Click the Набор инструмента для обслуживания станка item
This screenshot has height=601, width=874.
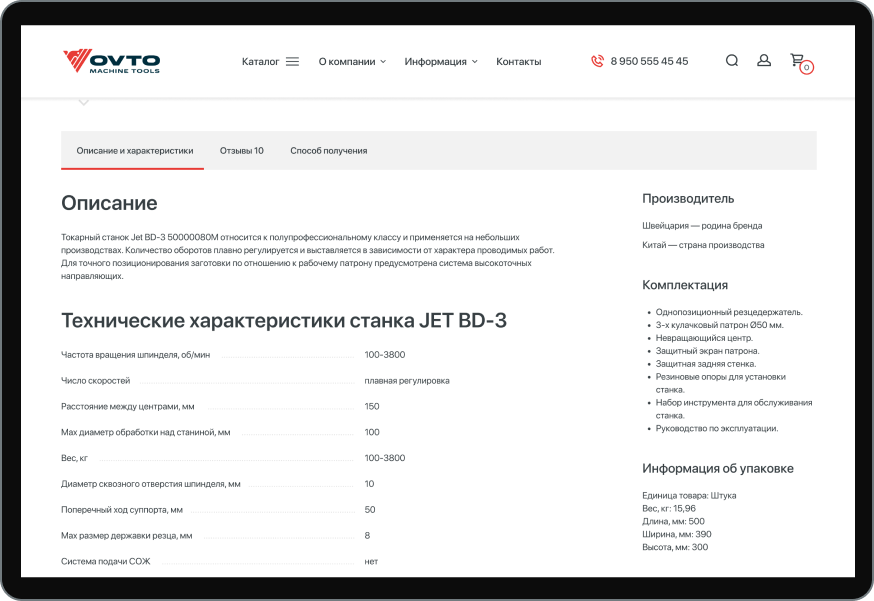pyautogui.click(x=734, y=409)
